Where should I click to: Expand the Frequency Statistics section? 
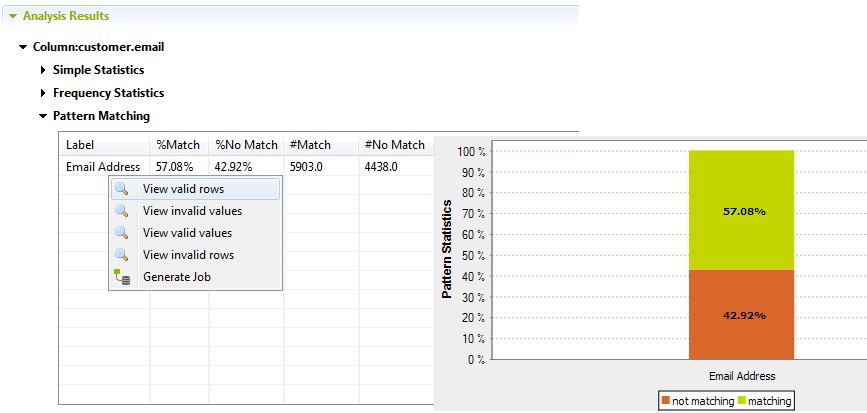(x=43, y=93)
